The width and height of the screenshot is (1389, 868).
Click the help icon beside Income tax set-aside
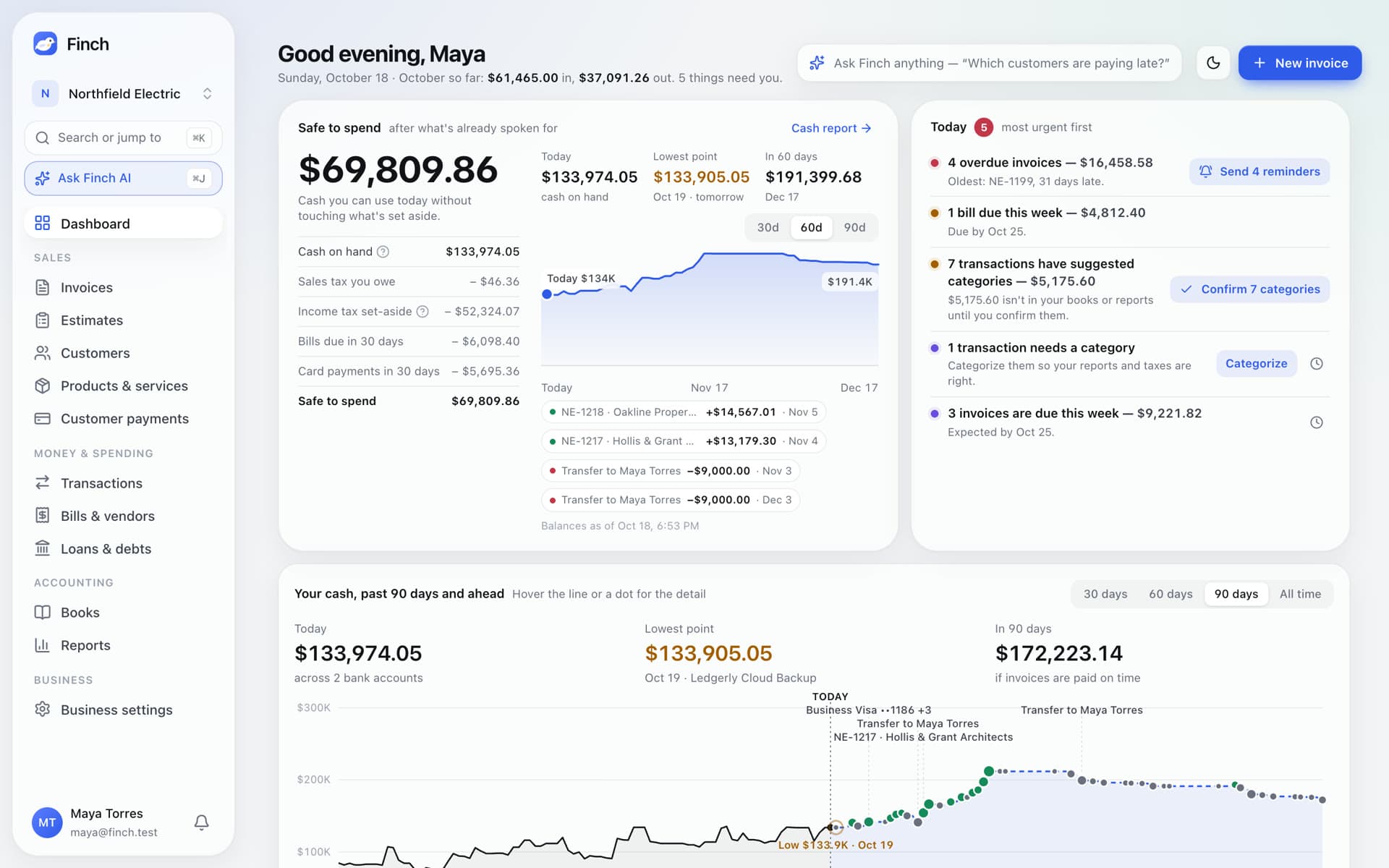[422, 312]
